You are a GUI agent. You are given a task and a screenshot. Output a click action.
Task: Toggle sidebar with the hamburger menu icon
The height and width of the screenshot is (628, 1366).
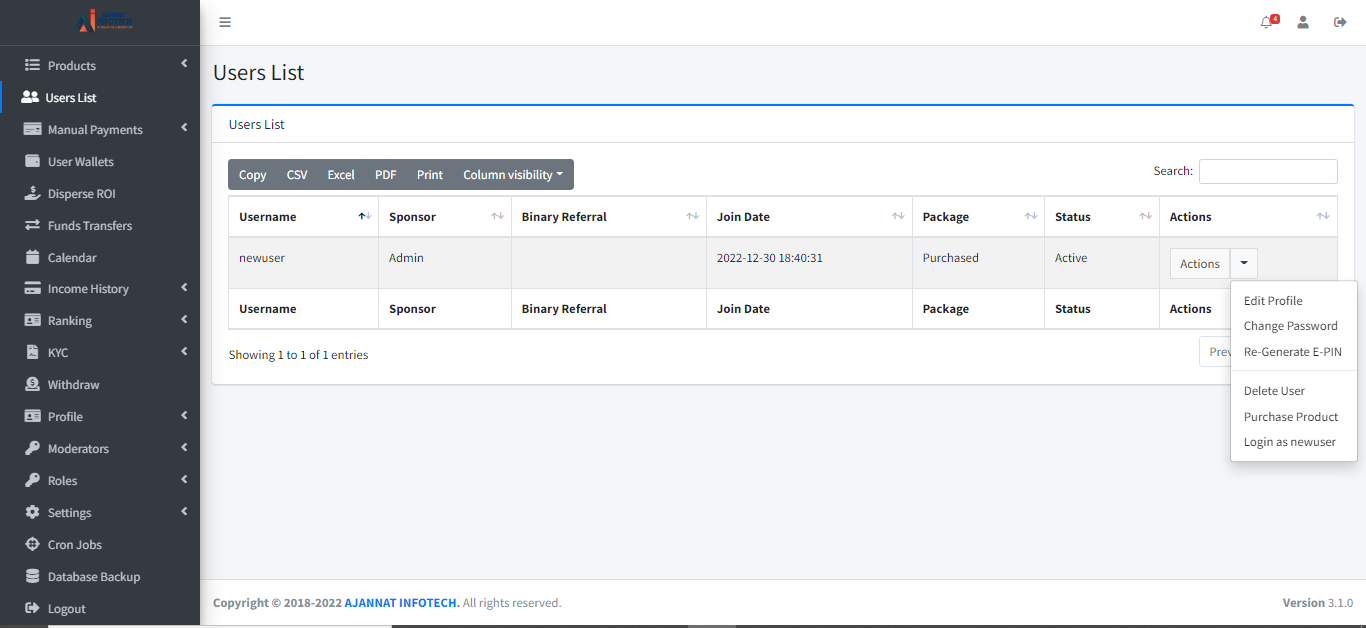point(225,22)
